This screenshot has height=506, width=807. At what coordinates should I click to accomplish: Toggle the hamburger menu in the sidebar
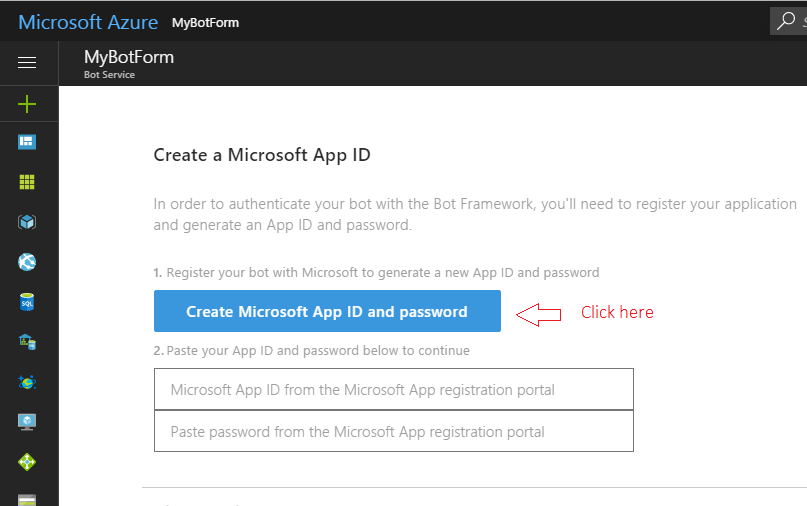27,63
